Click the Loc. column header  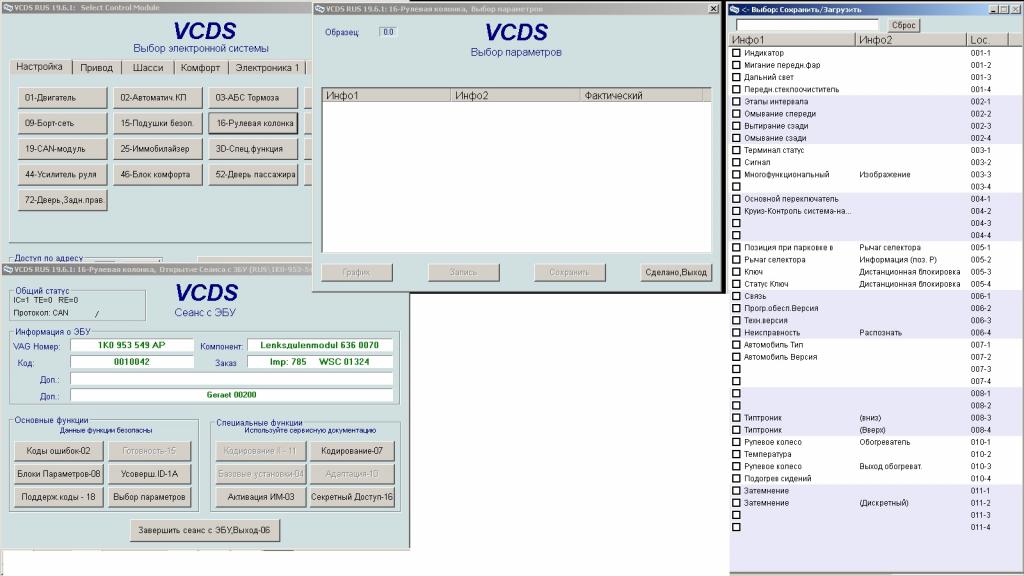point(989,40)
